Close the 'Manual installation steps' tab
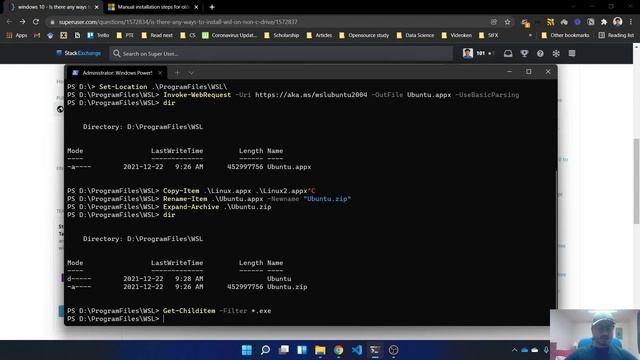640x360 pixels. (x=196, y=7)
